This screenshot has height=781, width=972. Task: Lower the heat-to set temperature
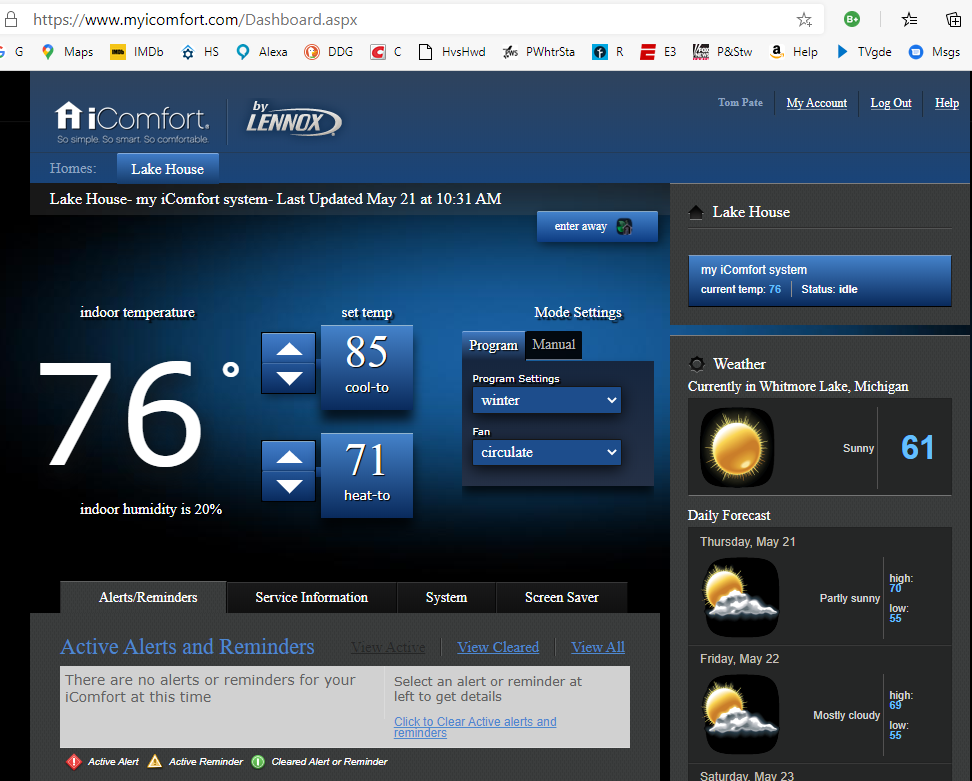click(x=289, y=486)
